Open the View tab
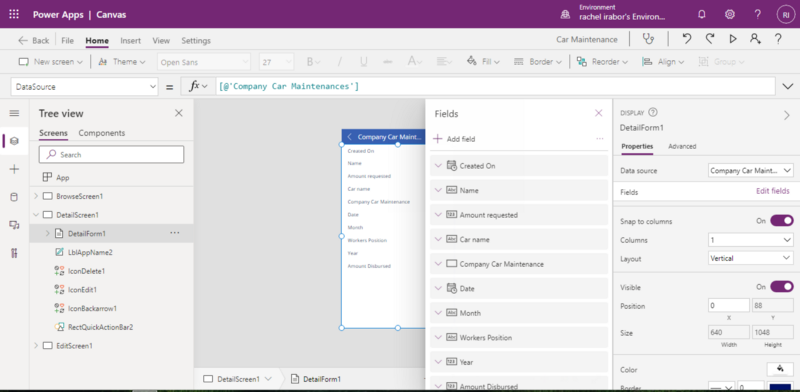The image size is (800, 392). [161, 40]
